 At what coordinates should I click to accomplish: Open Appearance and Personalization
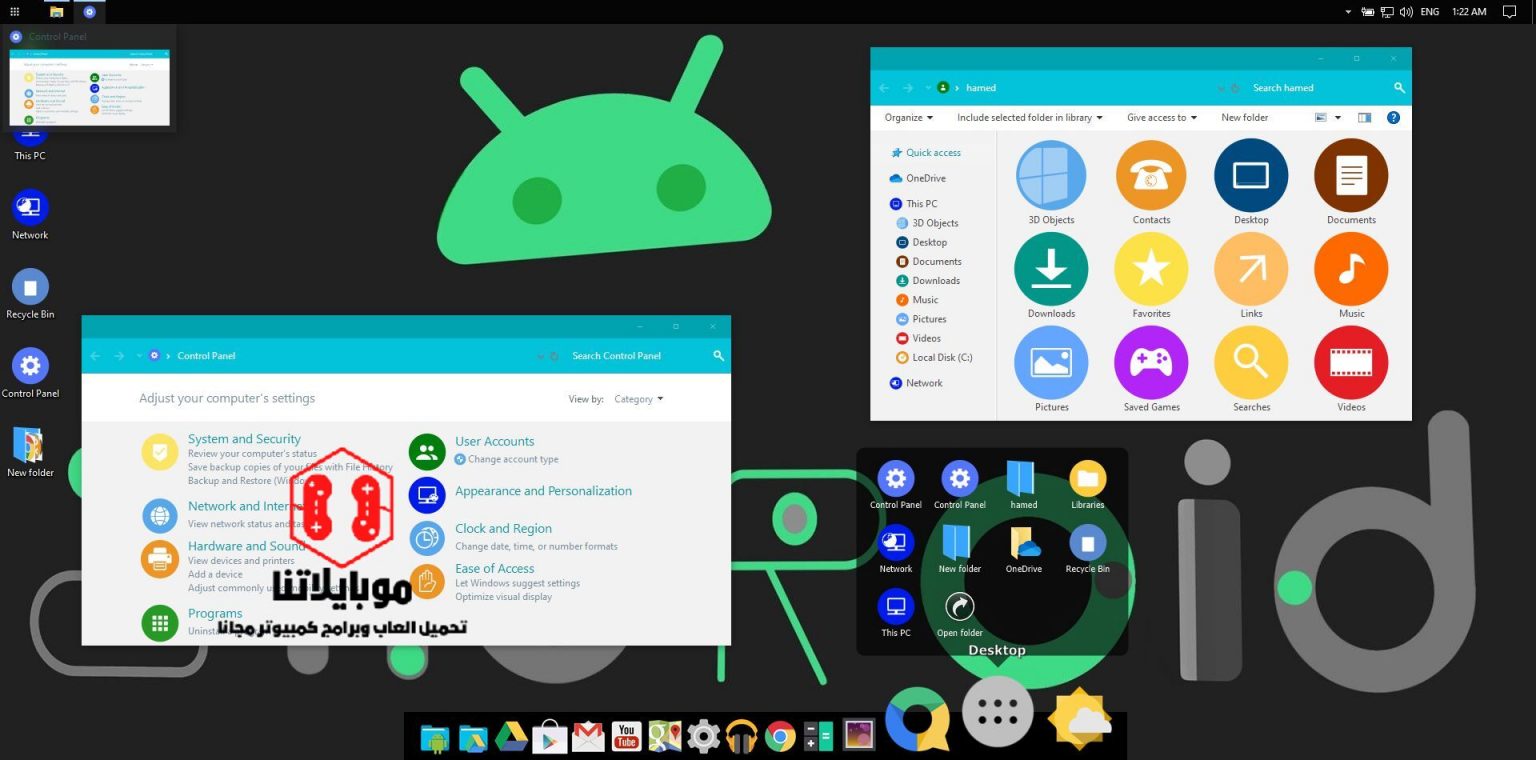click(x=543, y=491)
